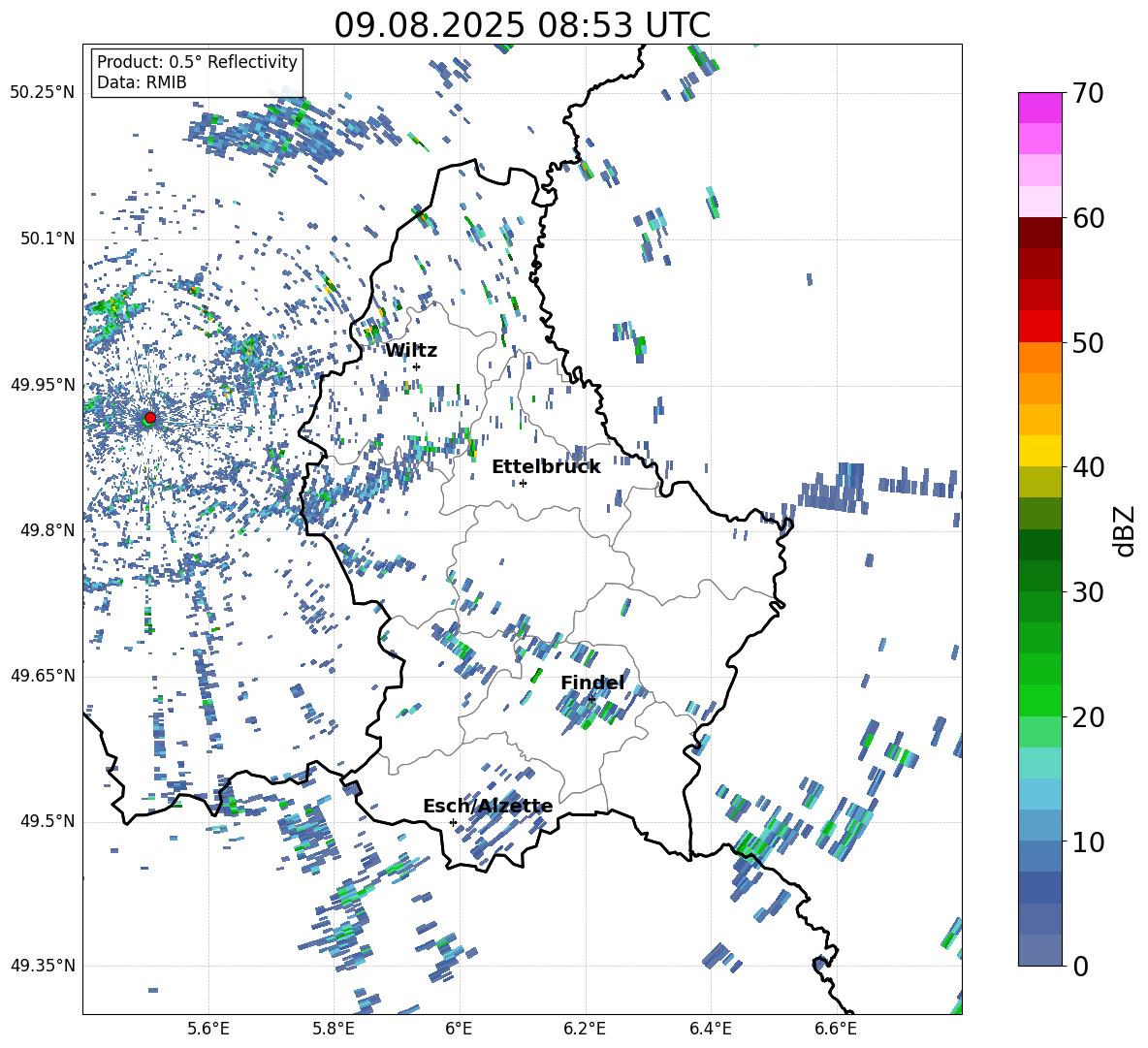This screenshot has height=1048, width=1148.
Task: Click the magenta top colorbar segment
Action: click(1039, 108)
